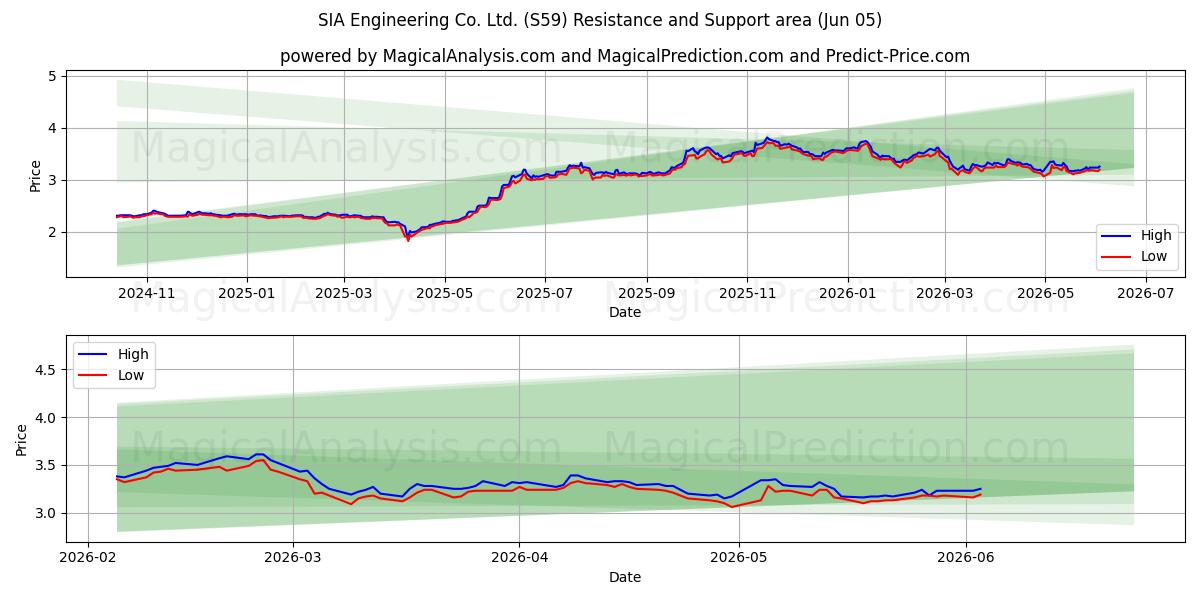Click the '3.0' y-axis tick on bottom chart

48,513
